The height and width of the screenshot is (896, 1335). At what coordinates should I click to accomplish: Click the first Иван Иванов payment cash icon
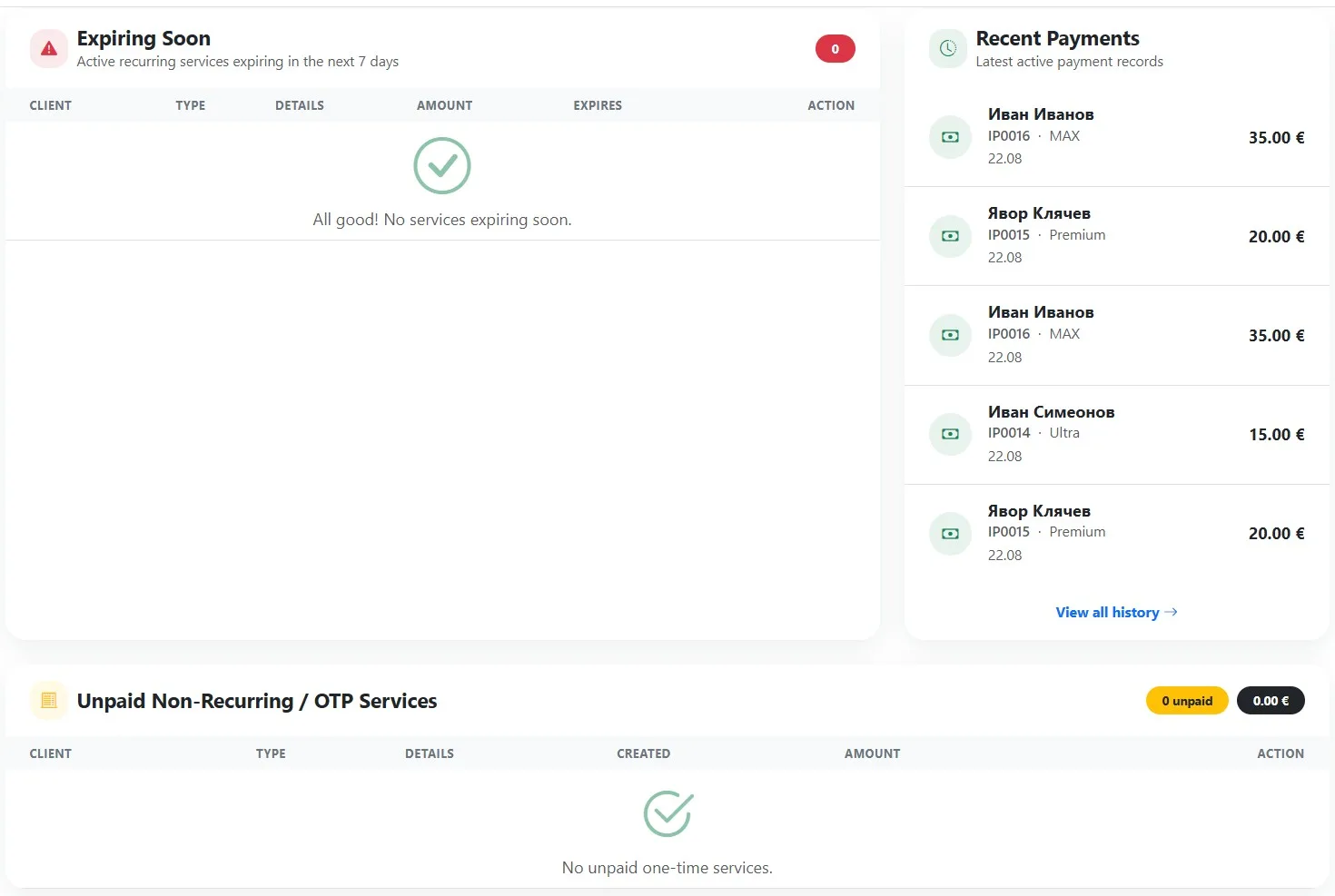tap(950, 137)
